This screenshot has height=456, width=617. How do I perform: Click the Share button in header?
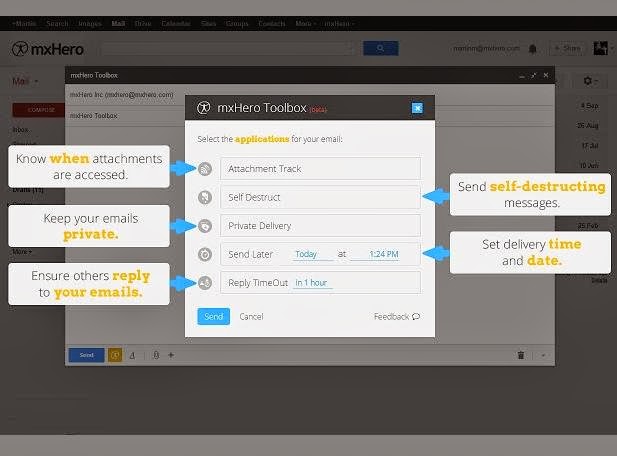pyautogui.click(x=567, y=48)
